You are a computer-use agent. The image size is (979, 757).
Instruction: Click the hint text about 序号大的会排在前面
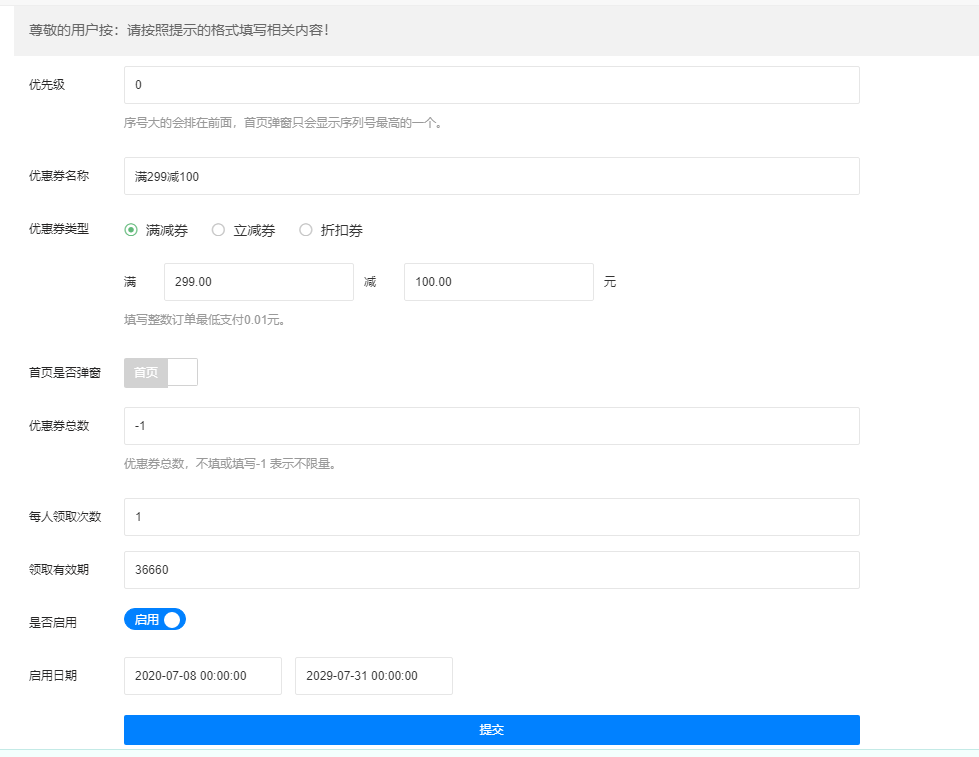point(283,122)
